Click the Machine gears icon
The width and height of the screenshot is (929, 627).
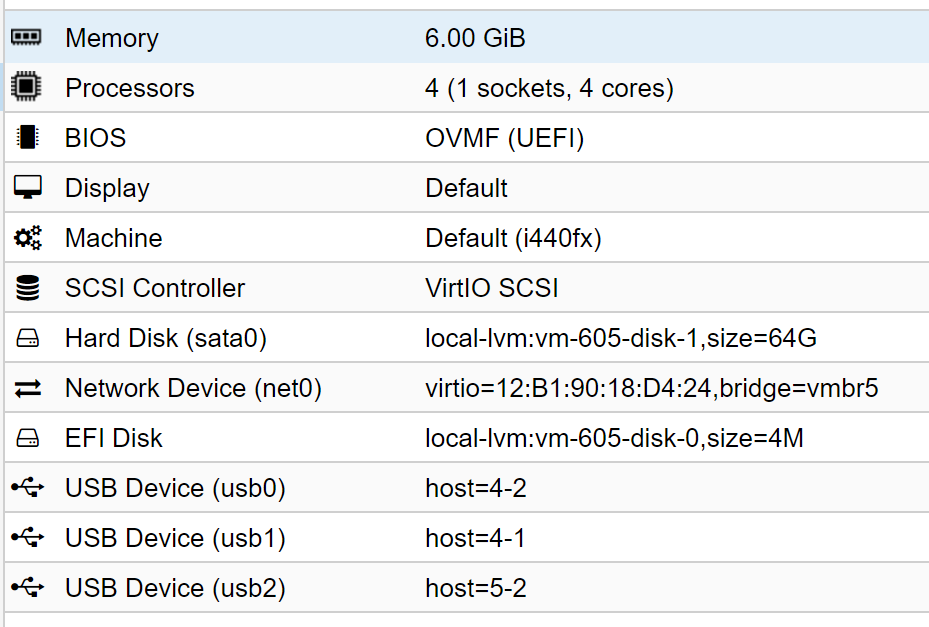[27, 238]
